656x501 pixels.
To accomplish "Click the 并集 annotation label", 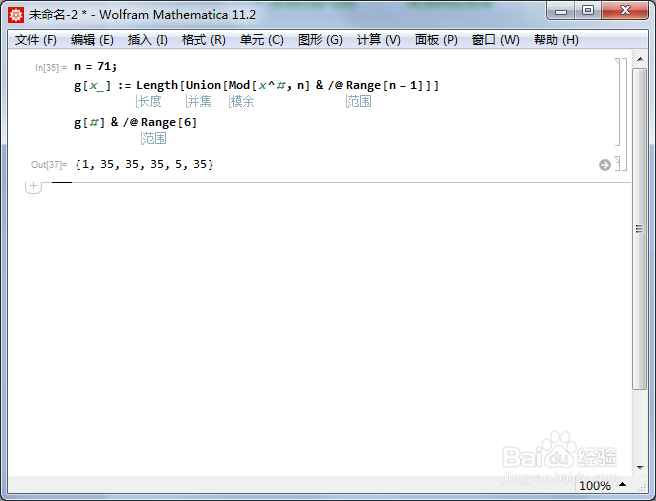I will 199,101.
